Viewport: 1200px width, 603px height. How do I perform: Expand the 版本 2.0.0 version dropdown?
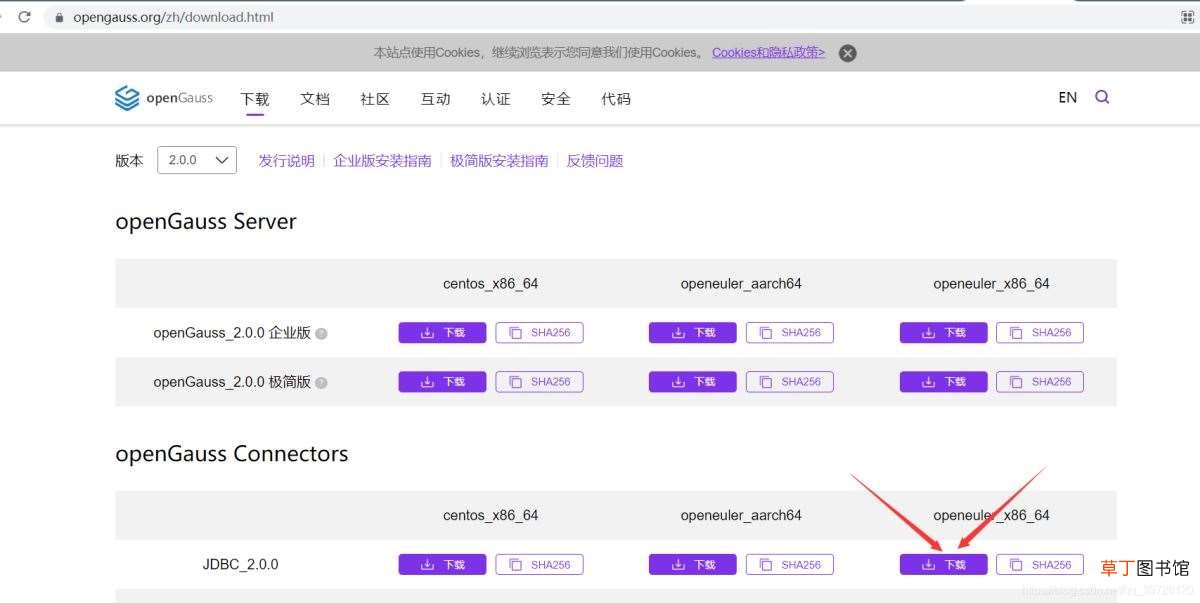click(x=197, y=160)
